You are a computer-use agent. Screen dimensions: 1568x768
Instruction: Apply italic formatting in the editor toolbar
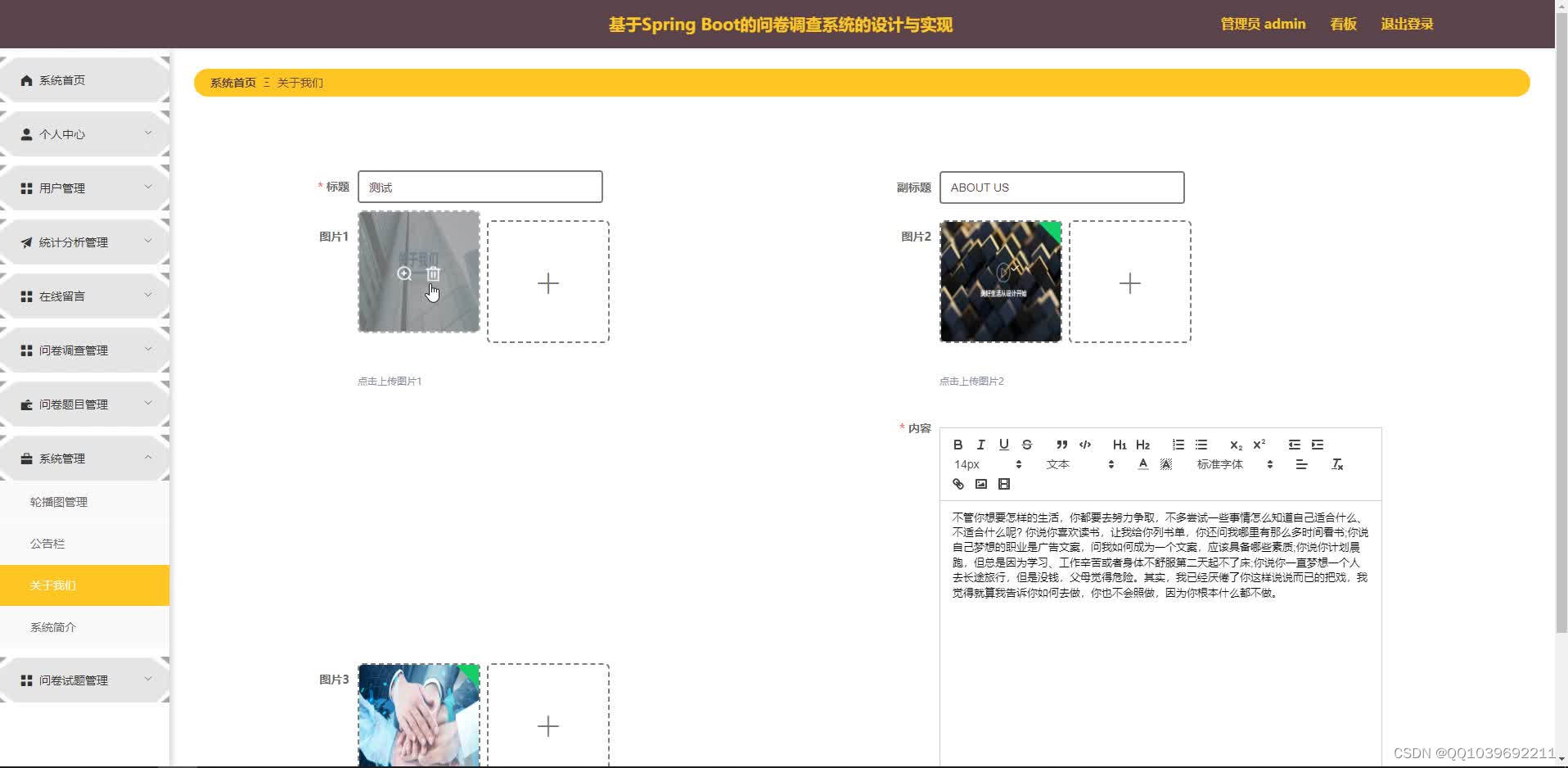pos(980,445)
